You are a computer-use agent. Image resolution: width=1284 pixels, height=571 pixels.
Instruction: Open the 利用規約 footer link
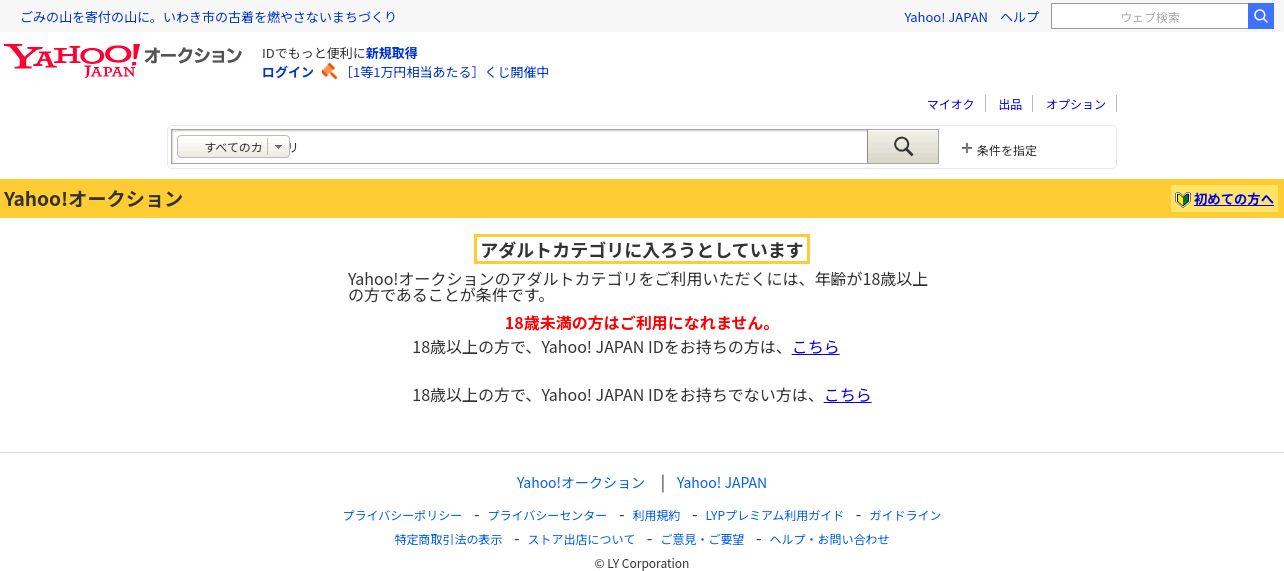(x=656, y=515)
